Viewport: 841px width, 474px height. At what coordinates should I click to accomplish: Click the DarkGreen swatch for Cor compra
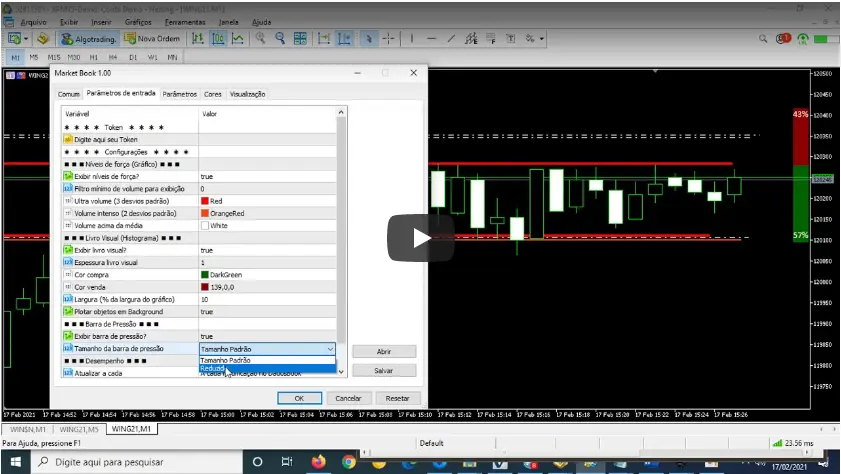[x=205, y=274]
